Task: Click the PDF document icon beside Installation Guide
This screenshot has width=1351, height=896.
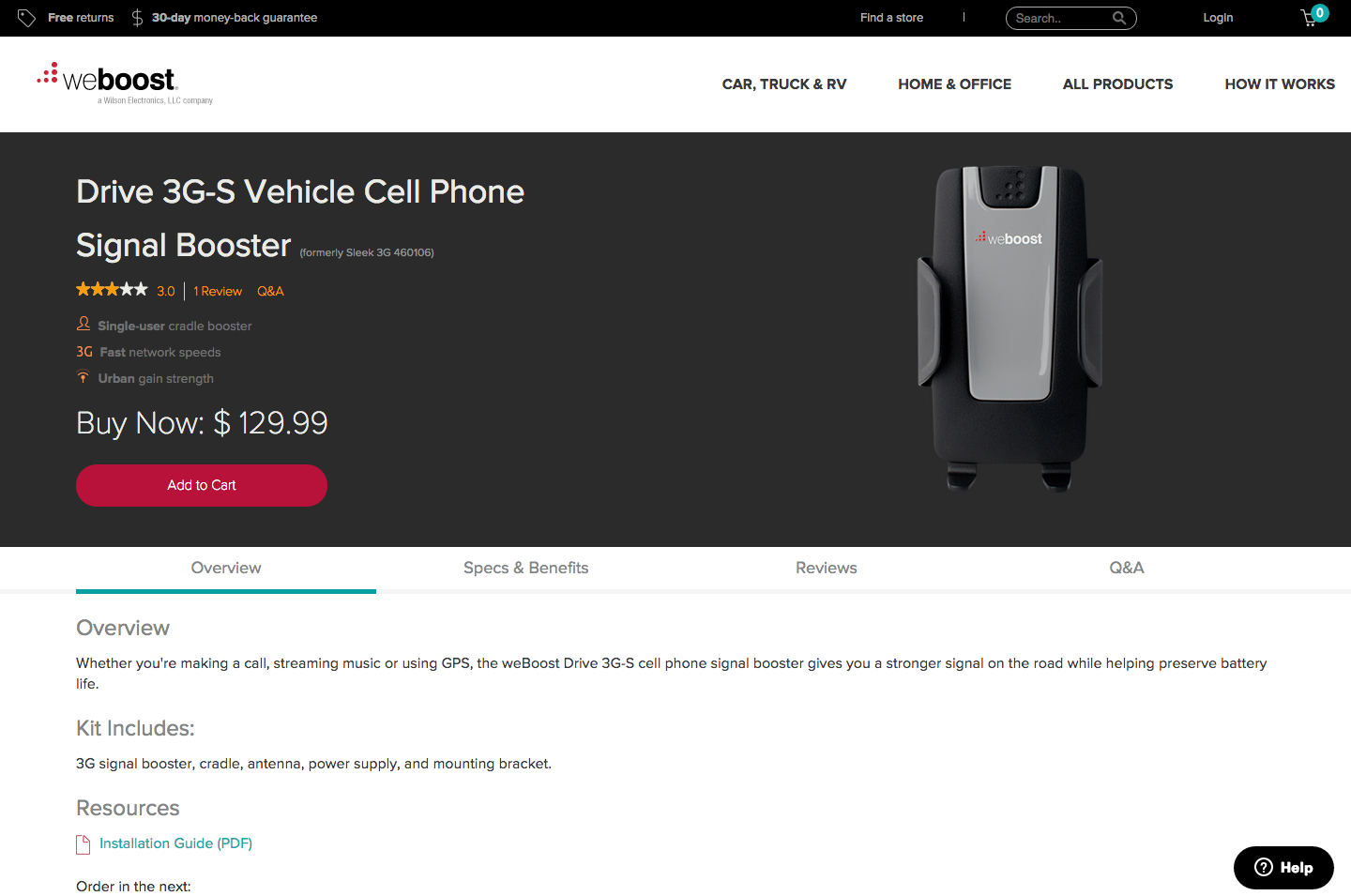Action: tap(83, 843)
